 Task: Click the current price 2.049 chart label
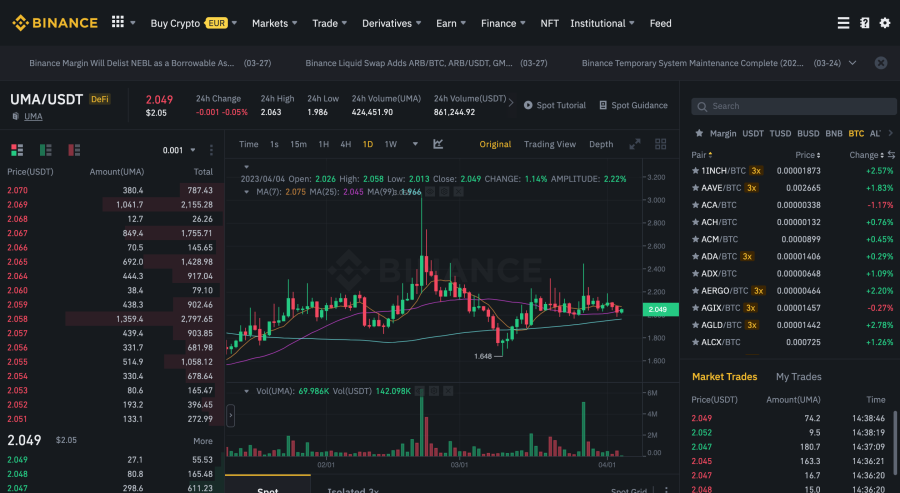661,309
